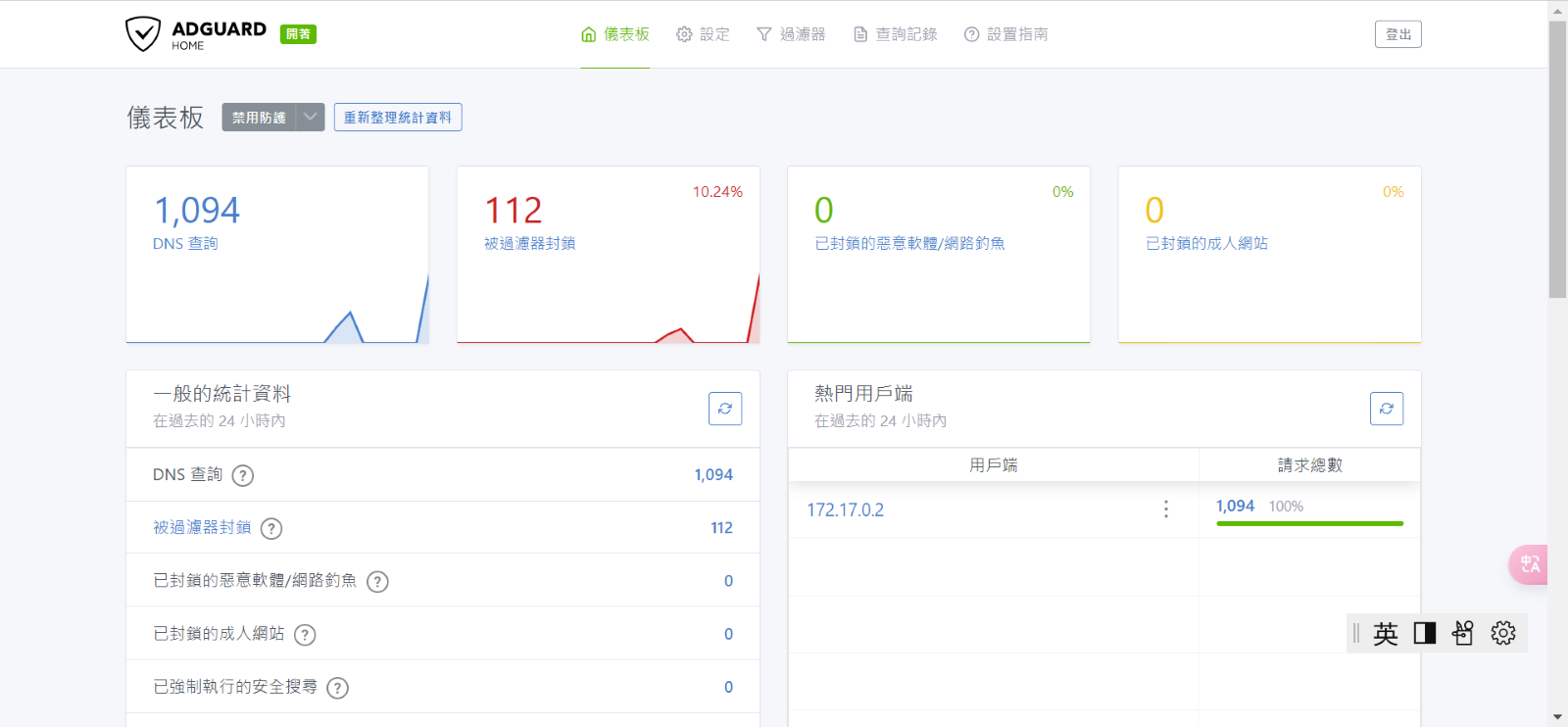Click the question icon in 設置指南 tab
Screen dimensions: 1568x727
pyautogui.click(x=971, y=34)
